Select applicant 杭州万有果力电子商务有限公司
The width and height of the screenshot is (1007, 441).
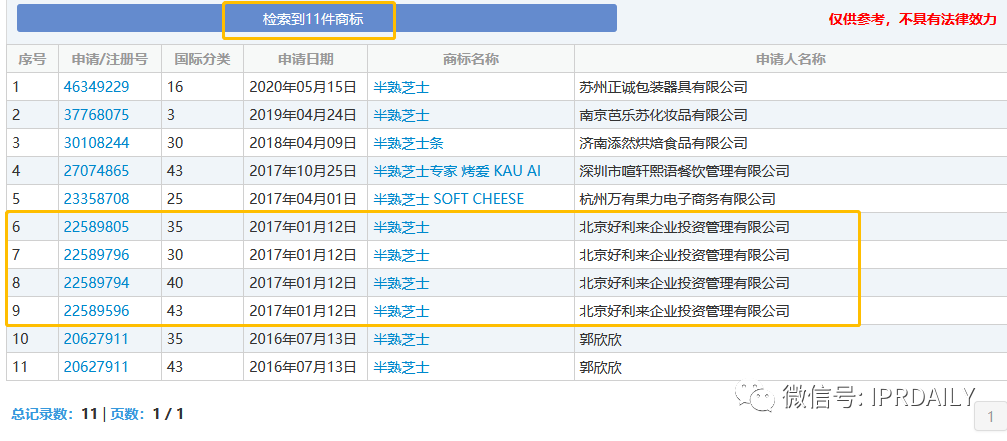pyautogui.click(x=678, y=199)
